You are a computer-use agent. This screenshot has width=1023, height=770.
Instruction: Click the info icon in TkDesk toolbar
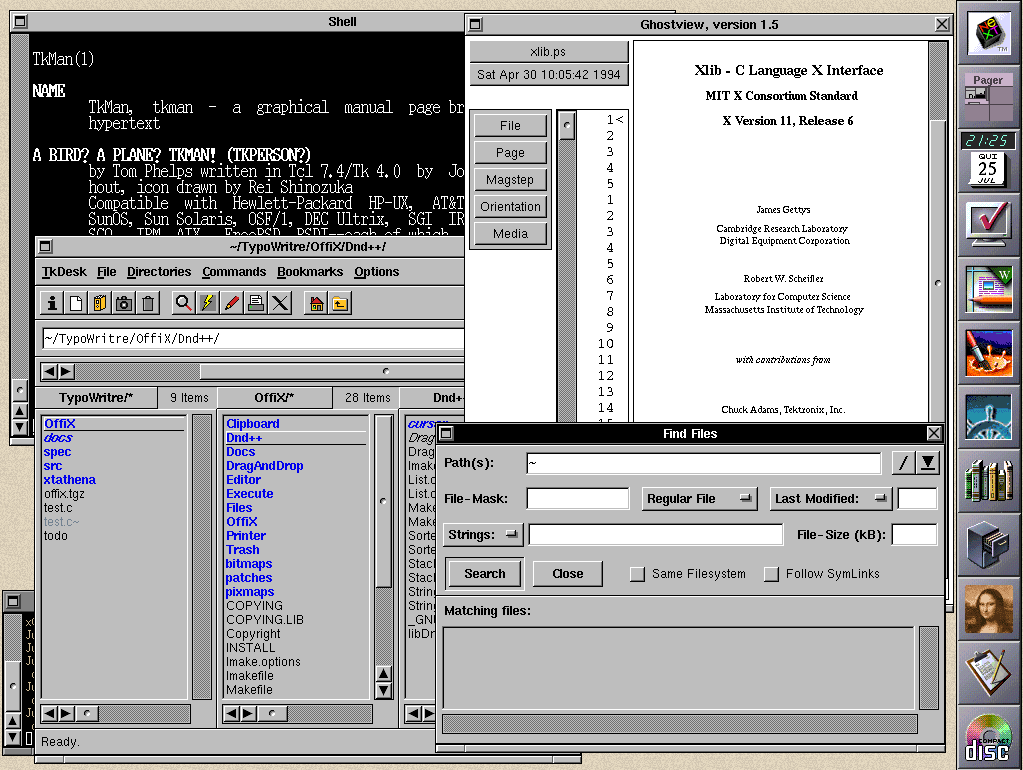52,303
